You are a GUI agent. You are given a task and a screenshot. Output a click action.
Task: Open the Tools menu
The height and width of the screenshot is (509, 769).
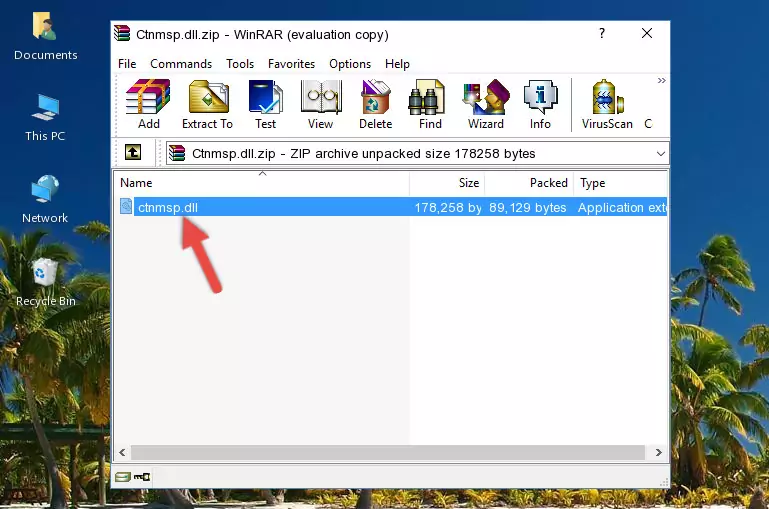click(240, 64)
